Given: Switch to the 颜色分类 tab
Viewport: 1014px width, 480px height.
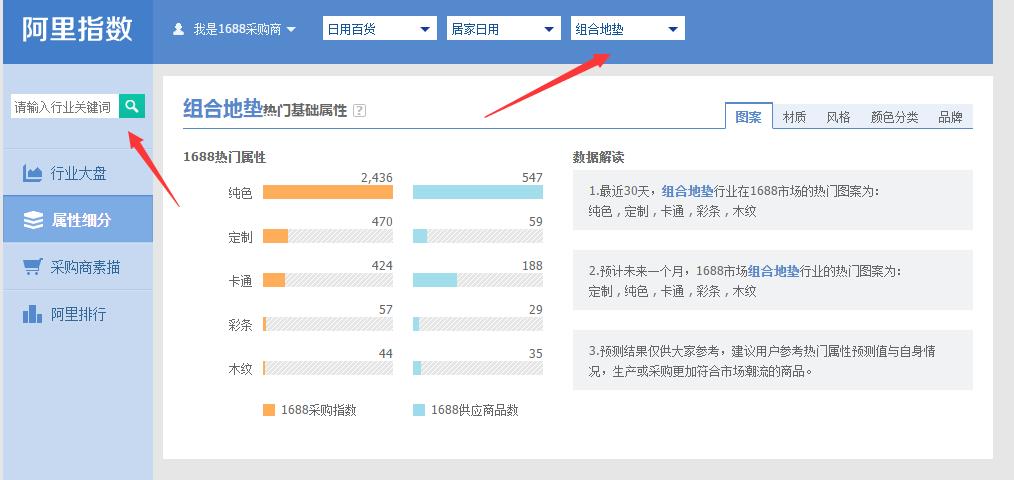Looking at the screenshot, I should click(x=894, y=117).
